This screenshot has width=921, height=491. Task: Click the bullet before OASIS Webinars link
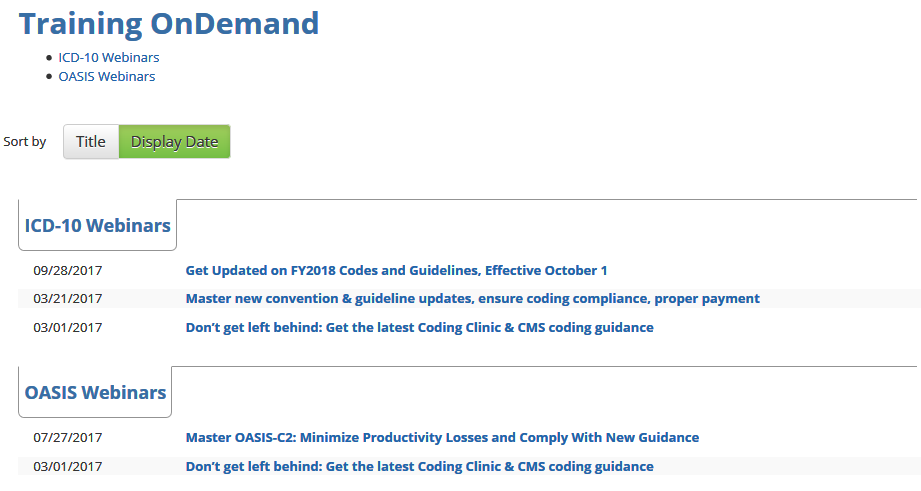point(49,77)
